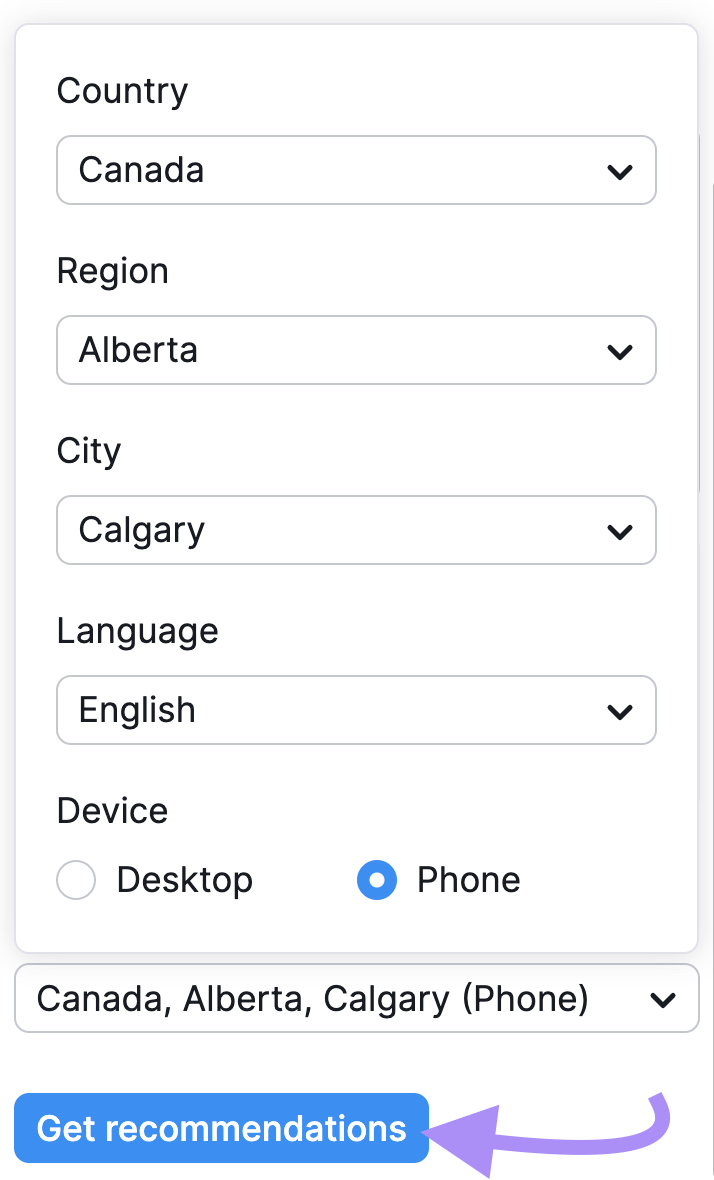Click the vertical scrollbar on the right edge
The width and height of the screenshot is (714, 1180).
point(700,310)
